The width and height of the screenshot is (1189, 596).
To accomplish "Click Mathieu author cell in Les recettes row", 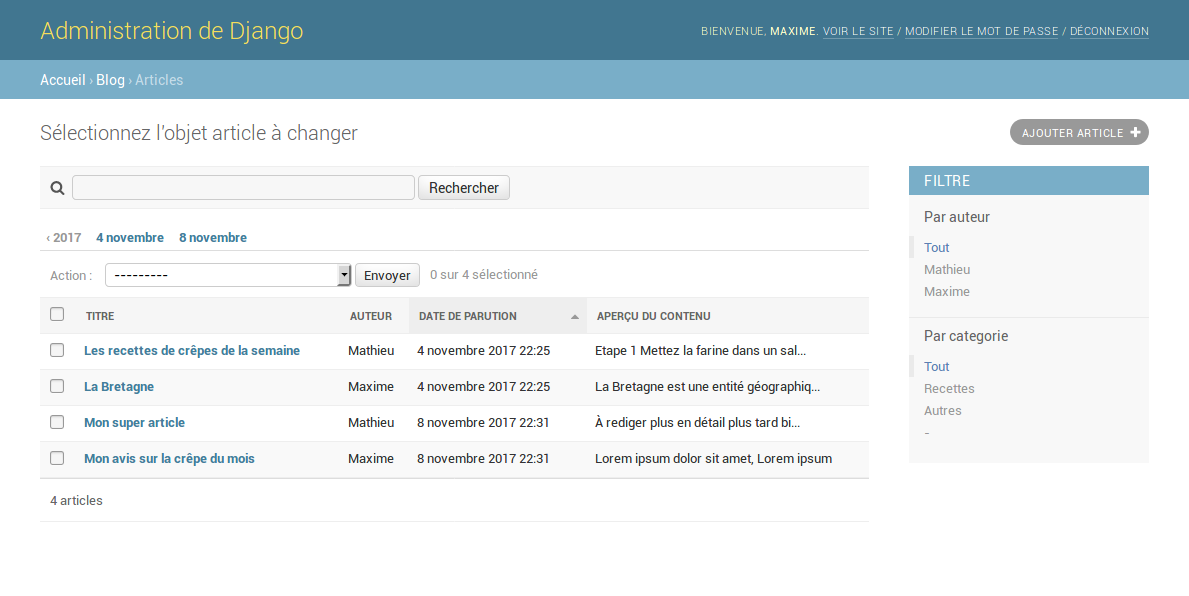I will (371, 350).
